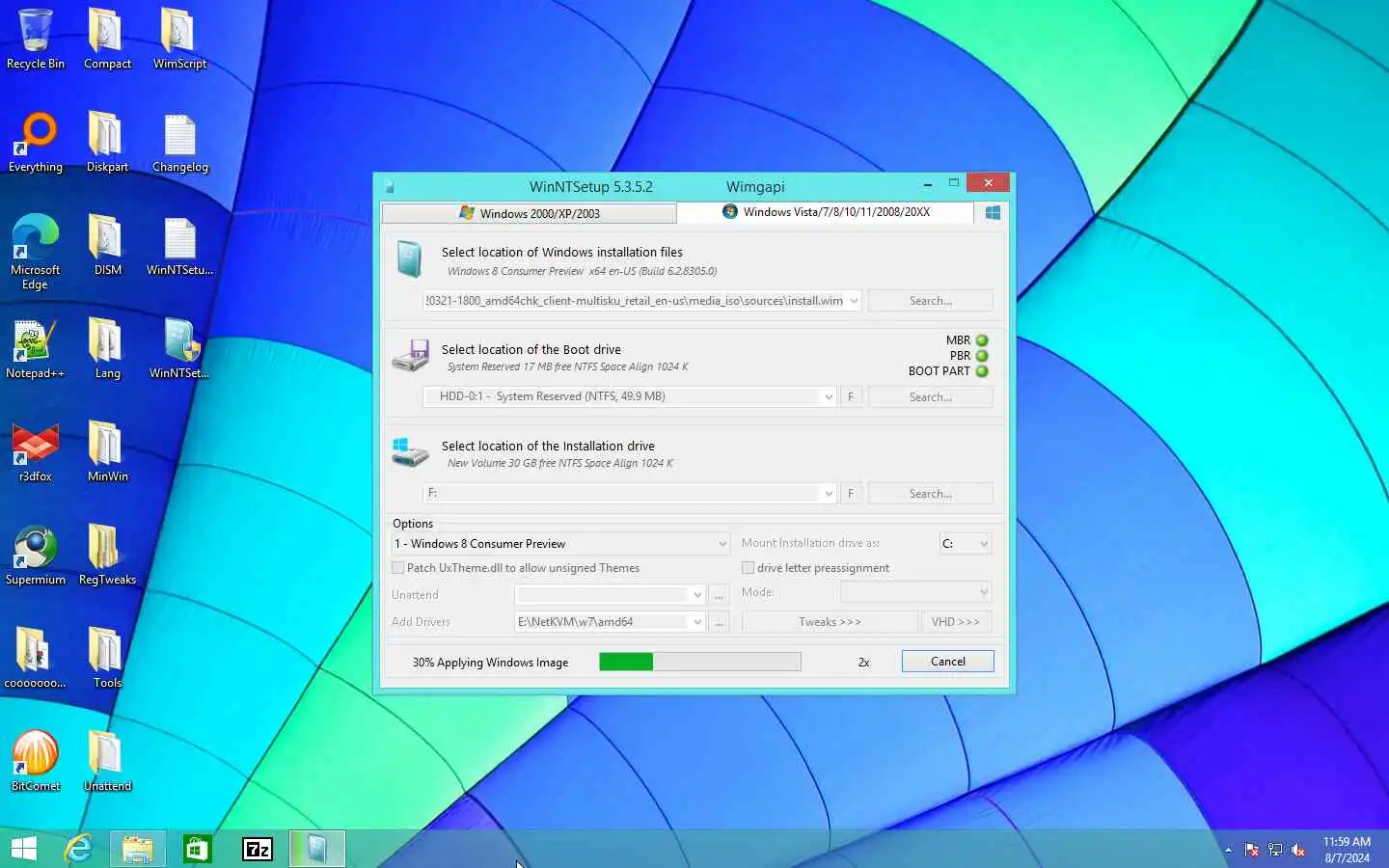Open File Explorer from taskbar
Viewport: 1389px width, 868px height.
tap(138, 849)
